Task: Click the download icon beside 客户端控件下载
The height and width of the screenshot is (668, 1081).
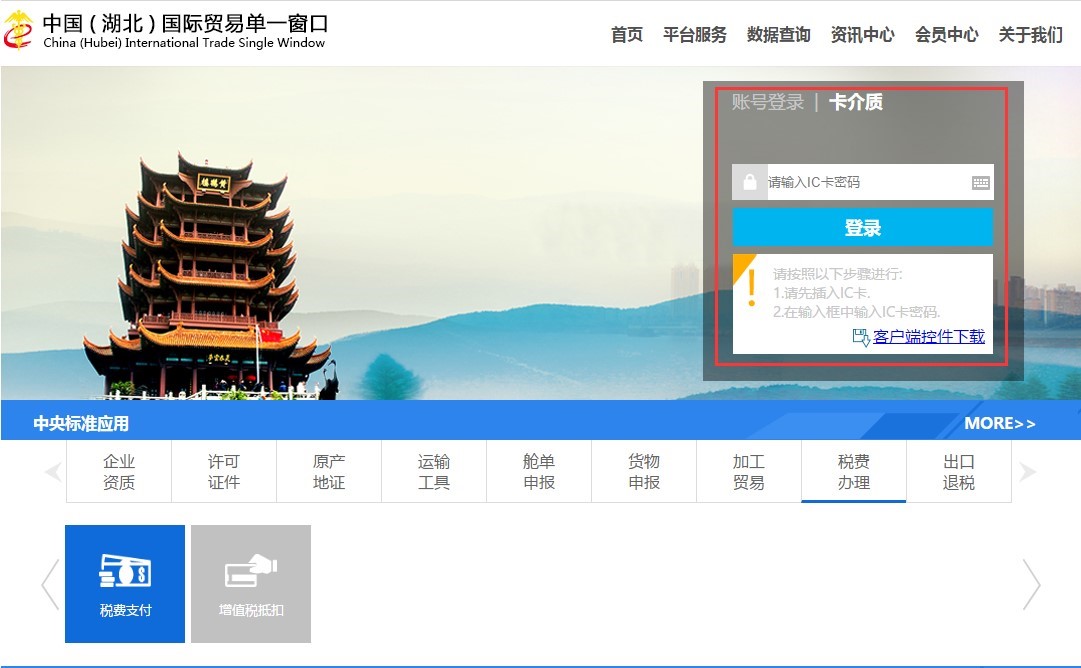Action: [861, 337]
